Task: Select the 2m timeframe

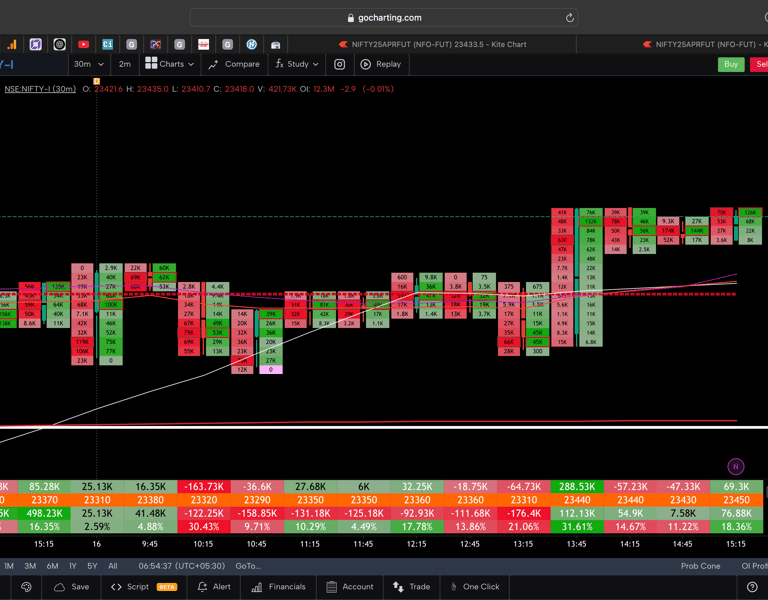Action: pyautogui.click(x=125, y=64)
